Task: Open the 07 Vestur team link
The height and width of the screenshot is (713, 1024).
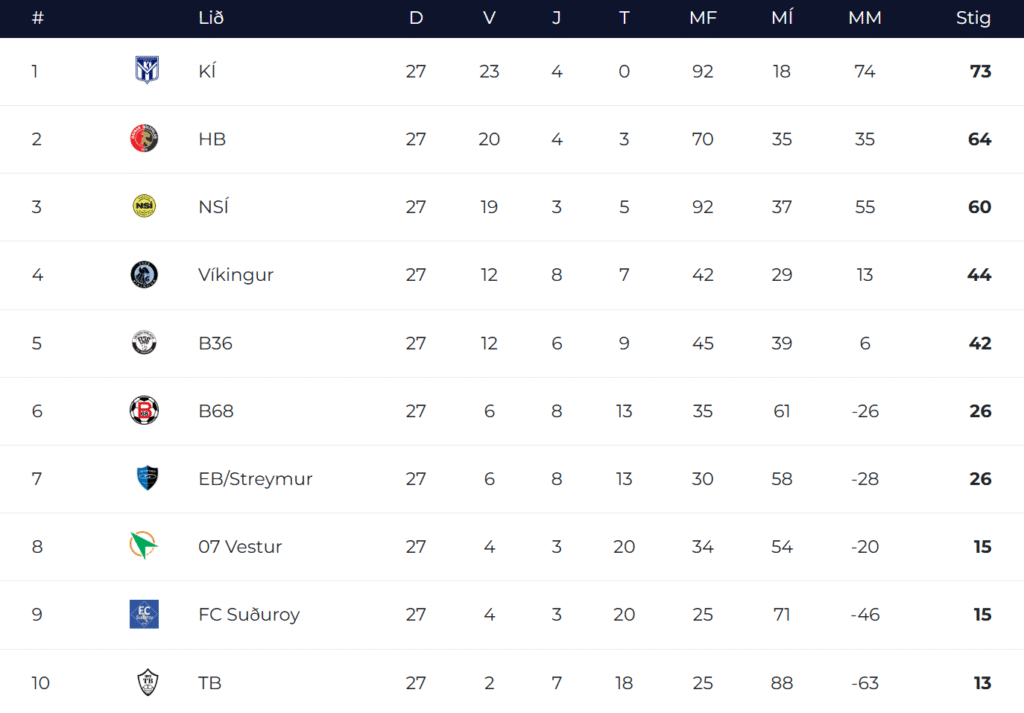Action: pos(240,547)
